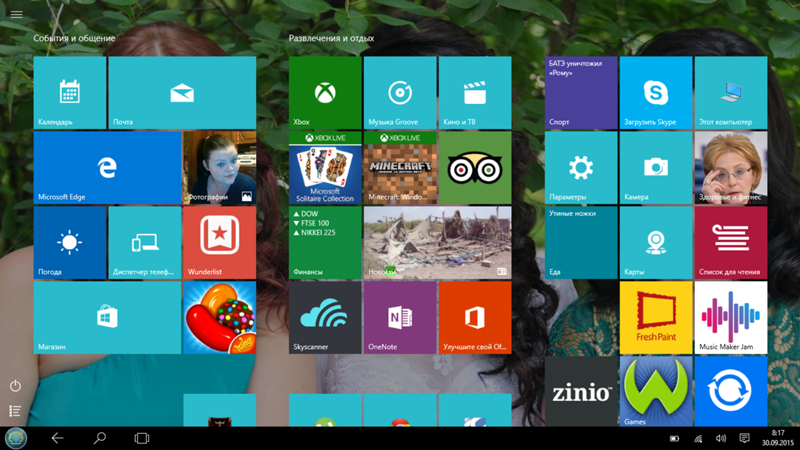Launch Microsoft Edge tile
This screenshot has width=800, height=450.
(107, 167)
